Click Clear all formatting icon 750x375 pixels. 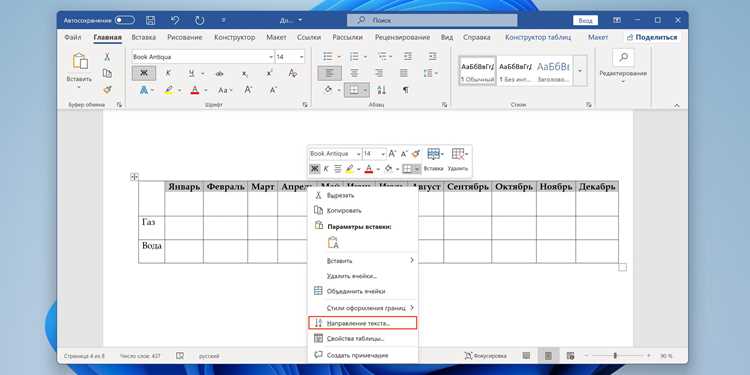point(293,73)
